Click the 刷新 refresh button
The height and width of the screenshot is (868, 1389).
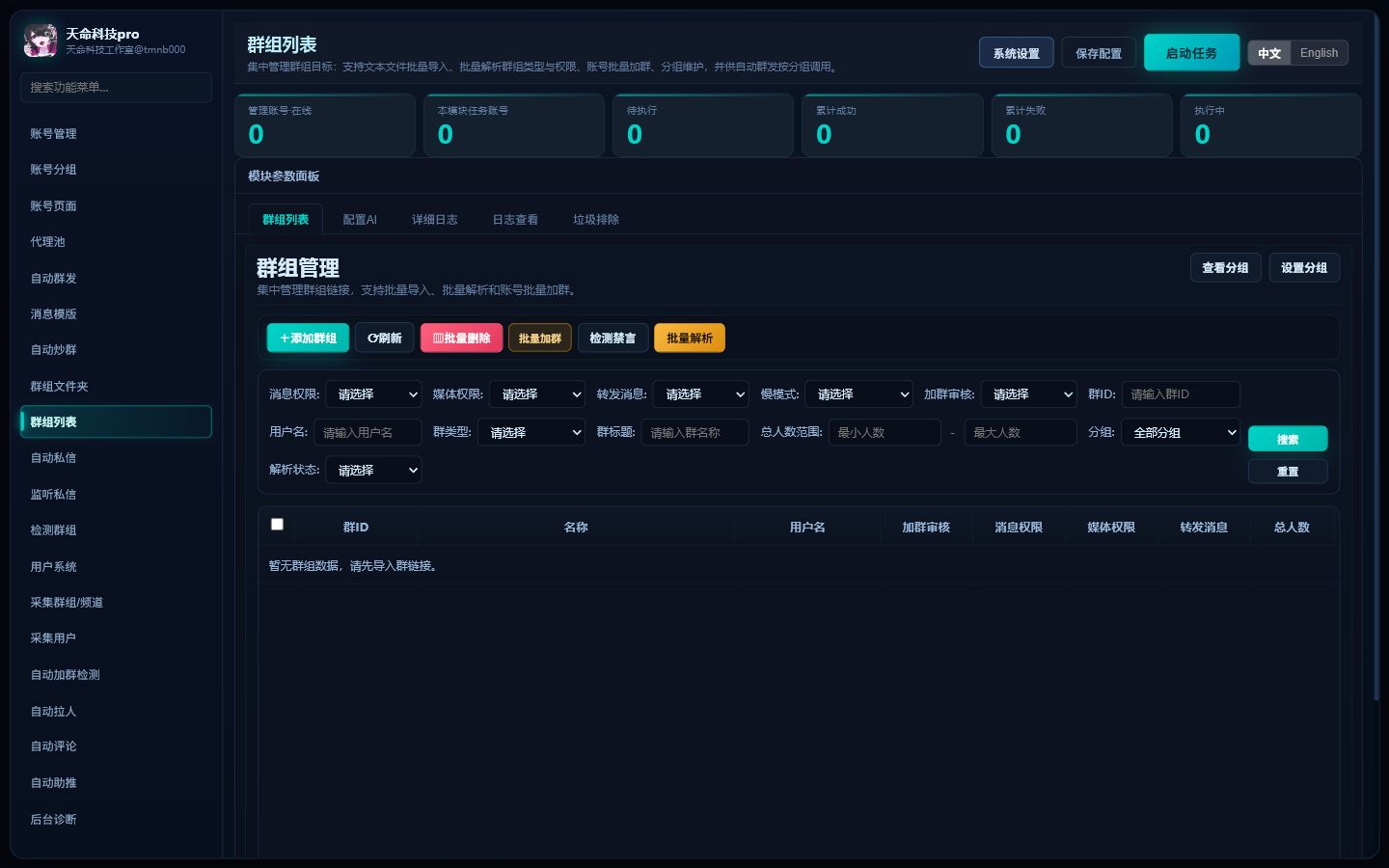pos(385,339)
